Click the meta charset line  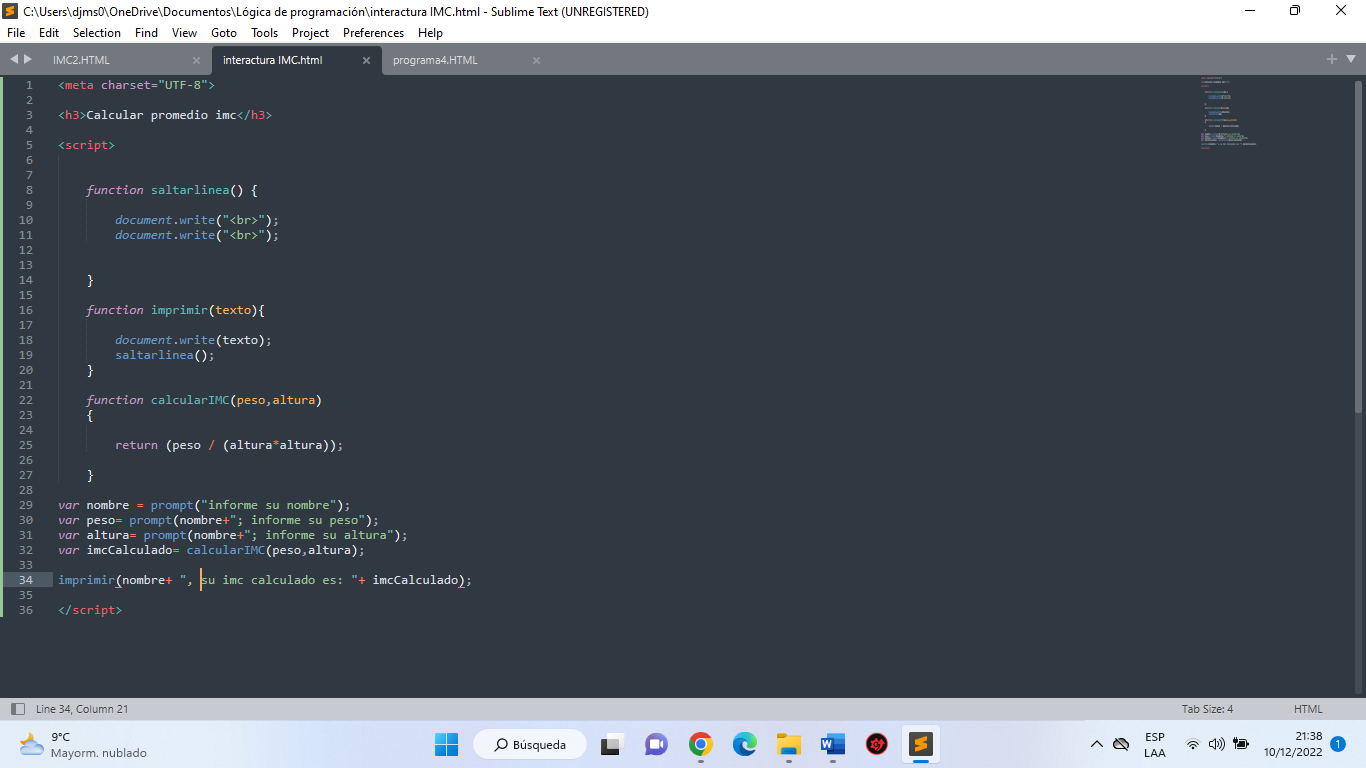click(x=136, y=85)
